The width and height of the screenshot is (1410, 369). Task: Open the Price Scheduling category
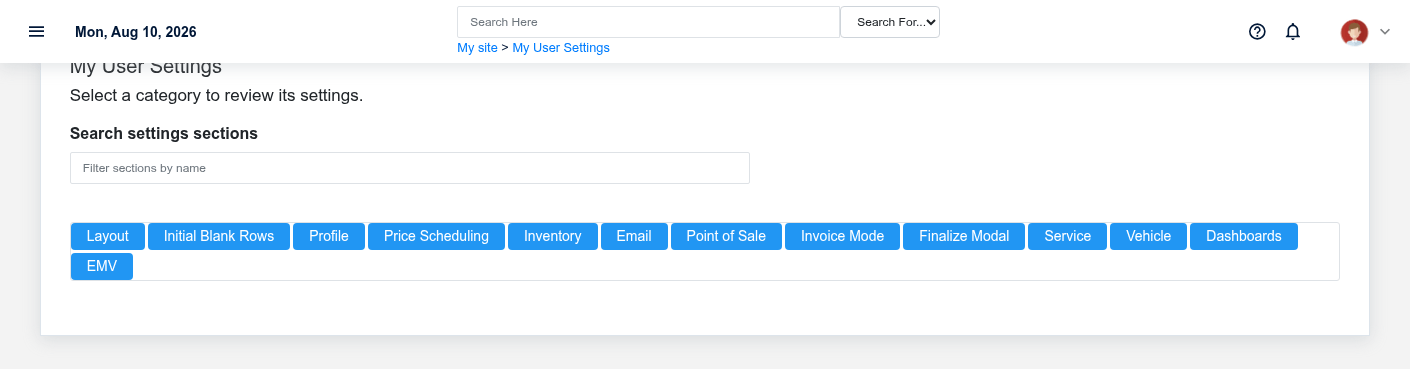pyautogui.click(x=436, y=236)
